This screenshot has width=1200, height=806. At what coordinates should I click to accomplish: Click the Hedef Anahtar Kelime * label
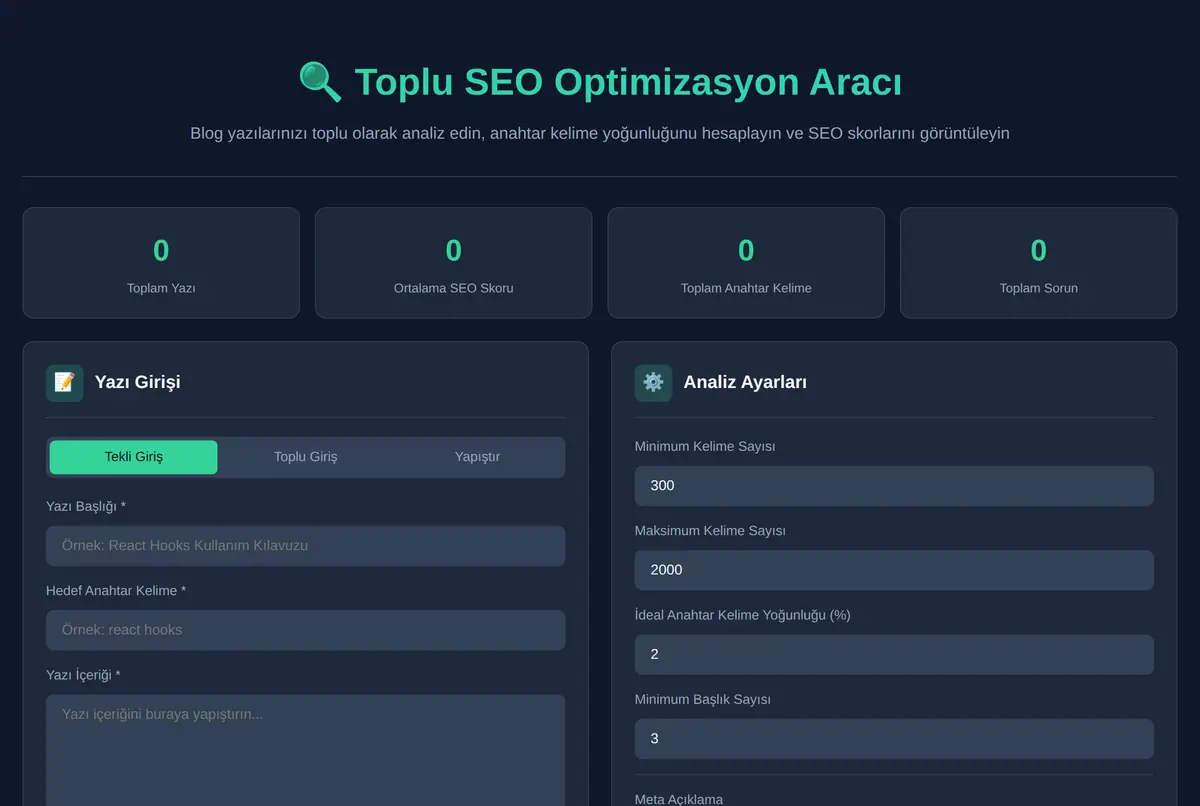[x=116, y=591]
